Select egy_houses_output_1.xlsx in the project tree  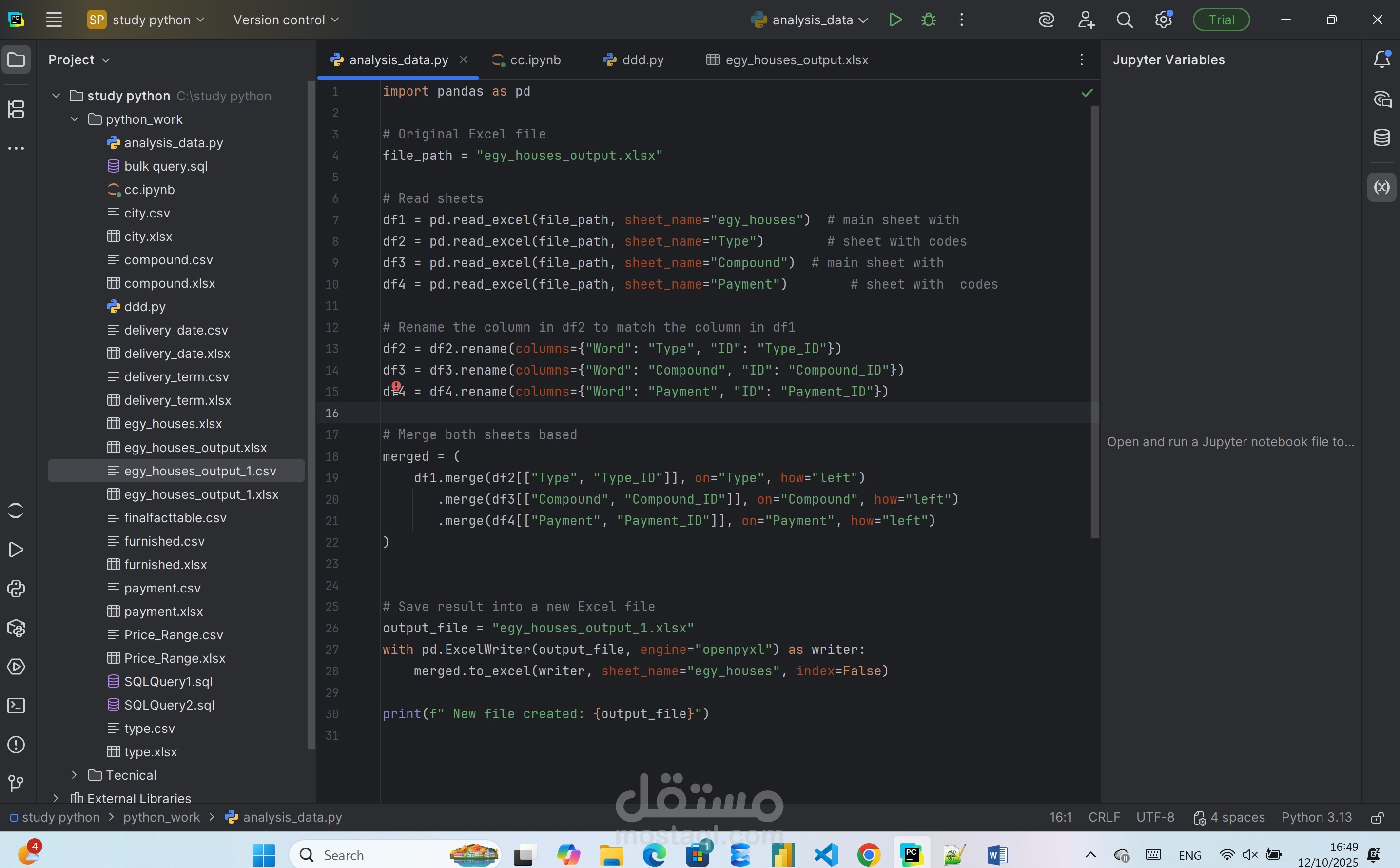[x=201, y=494]
